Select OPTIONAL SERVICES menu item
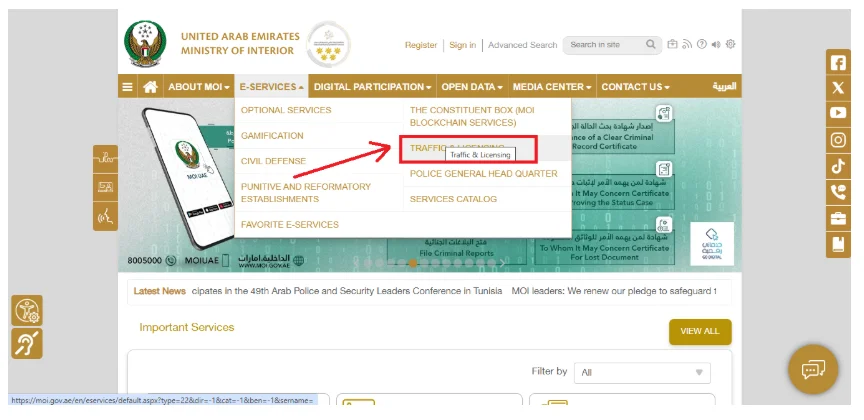The width and height of the screenshot is (864, 420). click(286, 110)
